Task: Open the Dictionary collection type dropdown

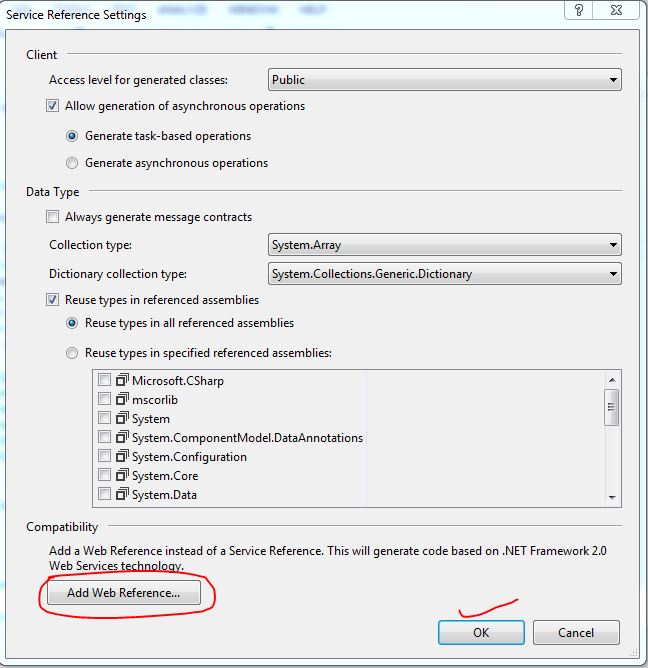Action: [x=445, y=274]
